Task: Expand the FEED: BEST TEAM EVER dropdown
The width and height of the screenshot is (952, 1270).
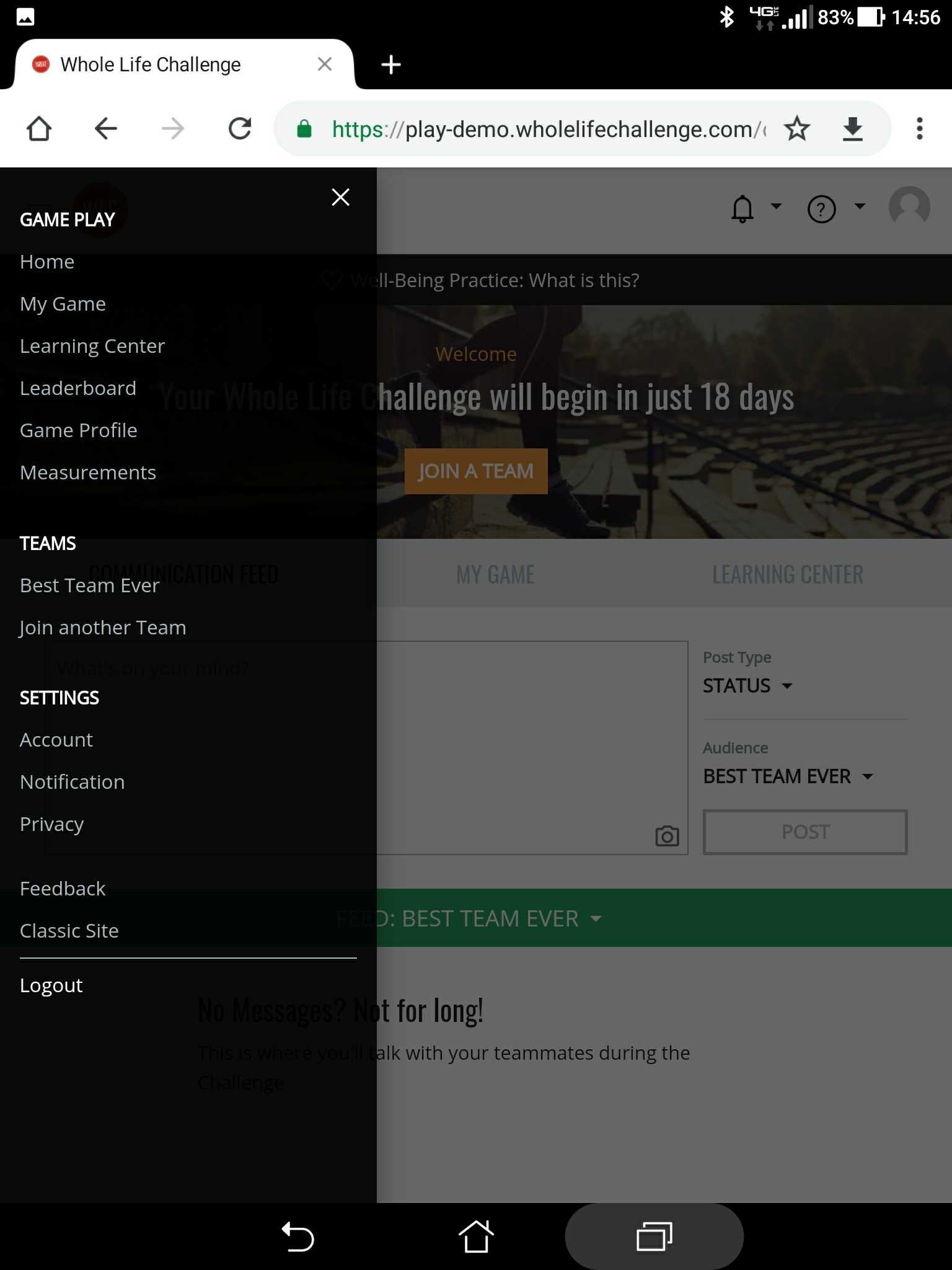Action: (x=470, y=918)
